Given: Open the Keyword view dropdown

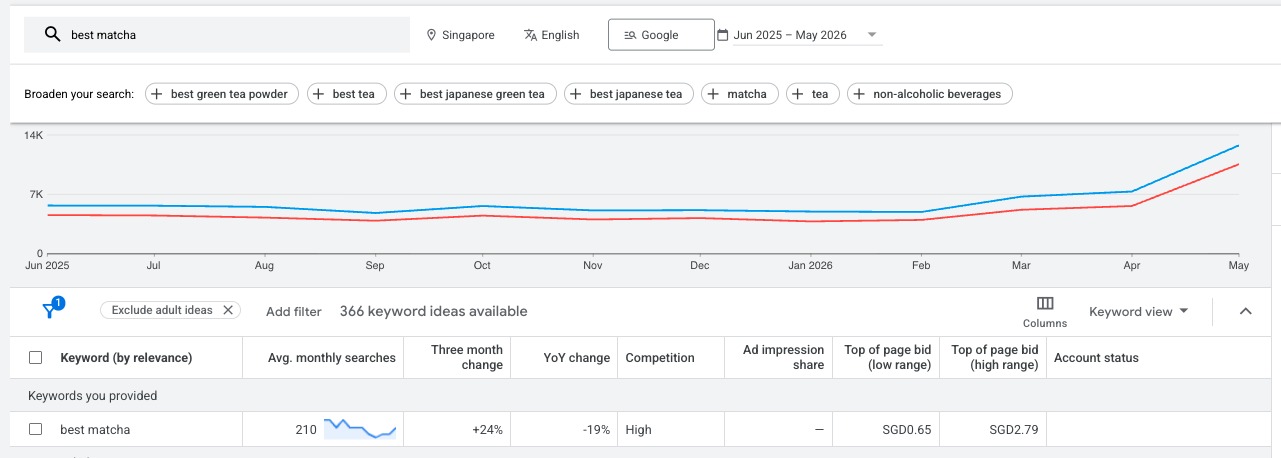Looking at the screenshot, I should click(x=1139, y=311).
